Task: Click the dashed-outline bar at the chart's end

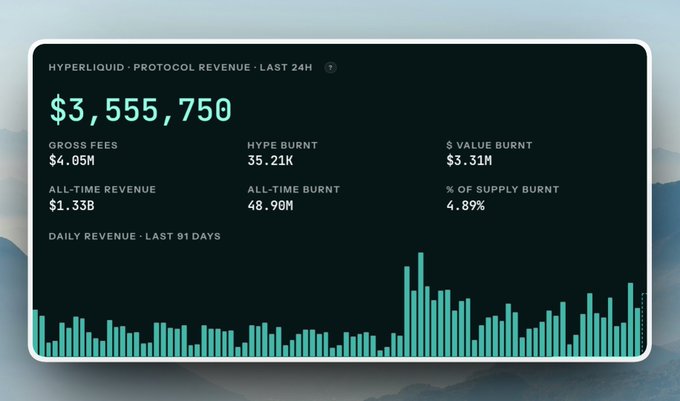Action: click(644, 325)
